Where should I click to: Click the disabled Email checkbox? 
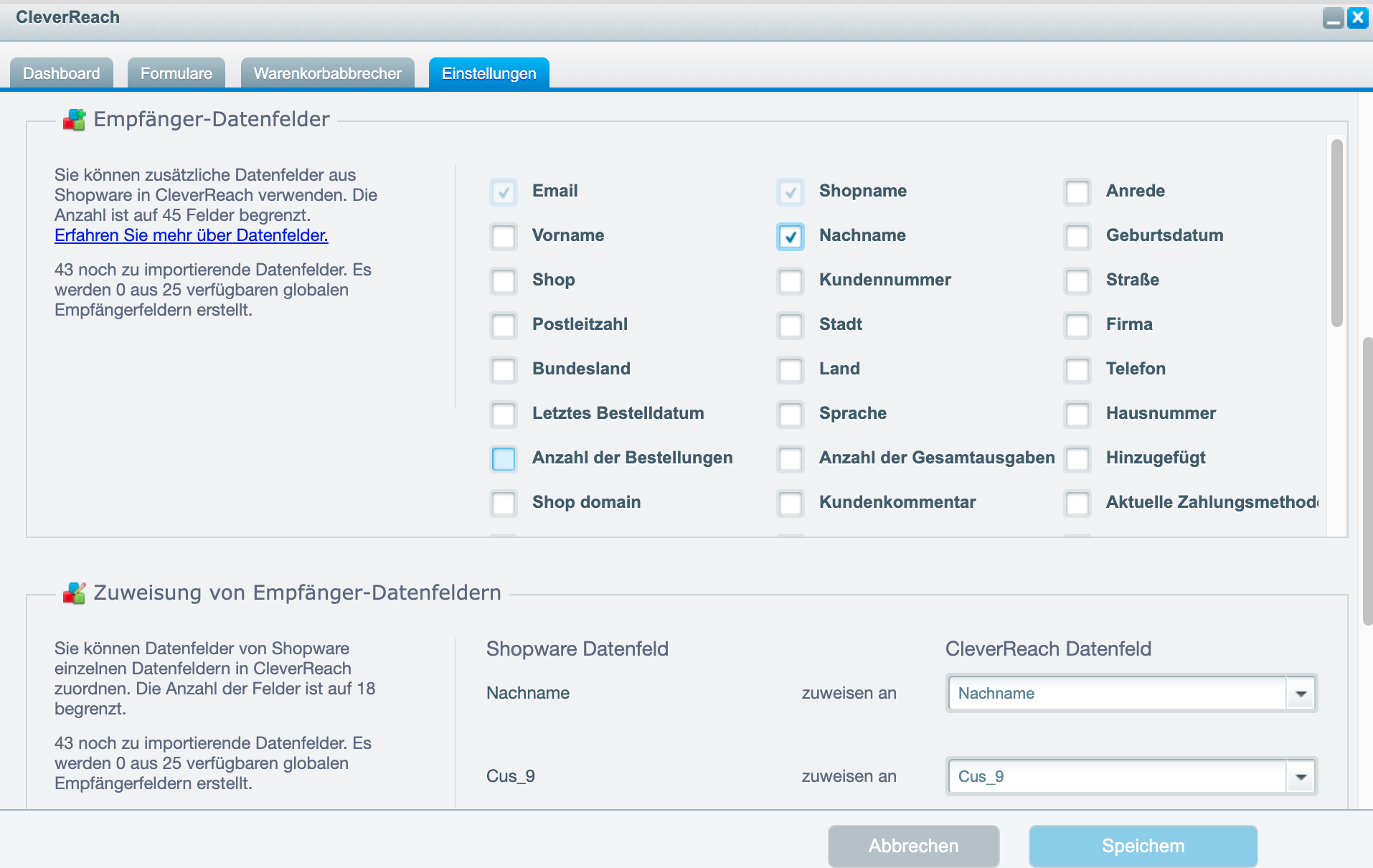click(x=504, y=192)
